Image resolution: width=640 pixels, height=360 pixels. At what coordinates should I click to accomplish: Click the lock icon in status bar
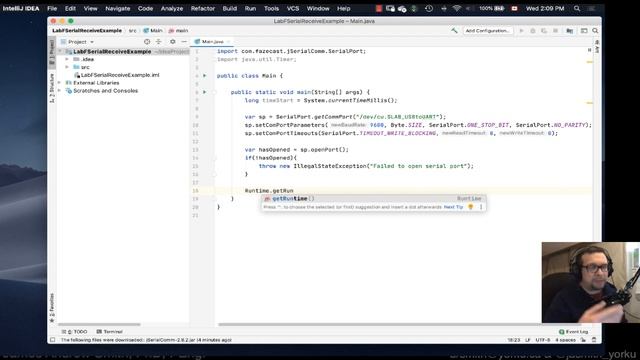[x=583, y=340]
